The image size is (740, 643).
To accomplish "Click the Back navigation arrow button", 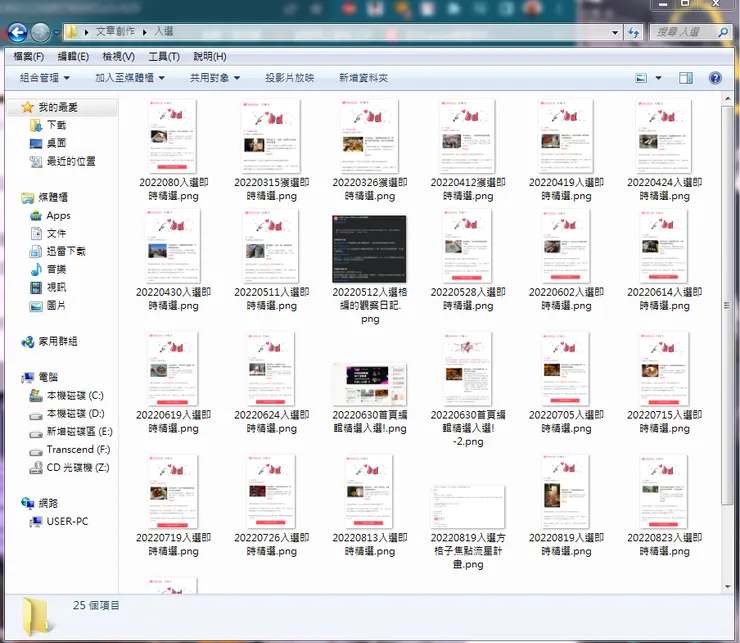I will 17,33.
